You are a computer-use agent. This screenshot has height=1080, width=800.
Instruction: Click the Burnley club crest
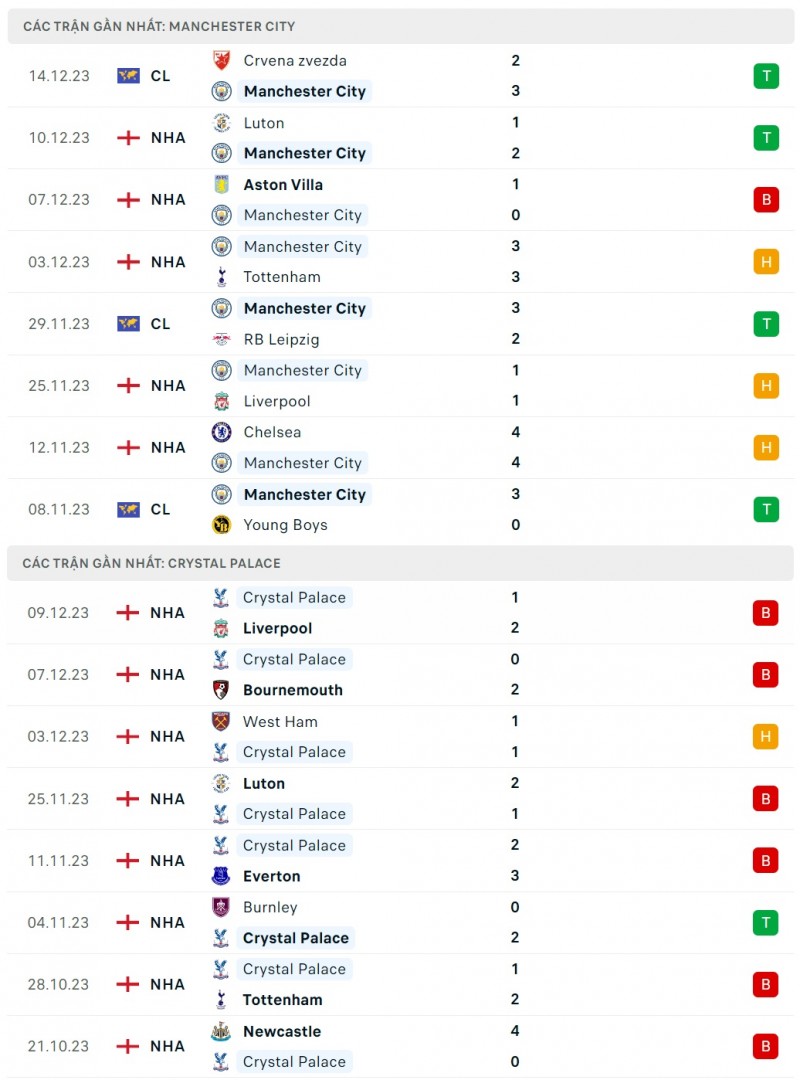221,907
